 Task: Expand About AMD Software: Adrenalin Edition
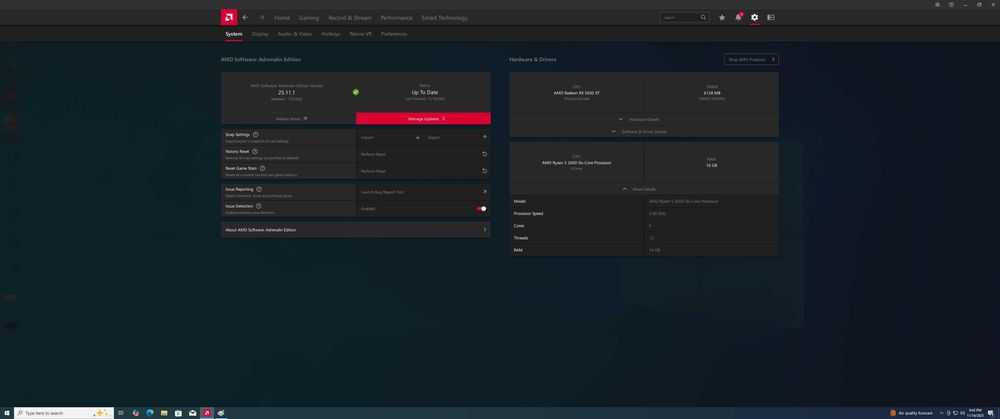(x=356, y=230)
